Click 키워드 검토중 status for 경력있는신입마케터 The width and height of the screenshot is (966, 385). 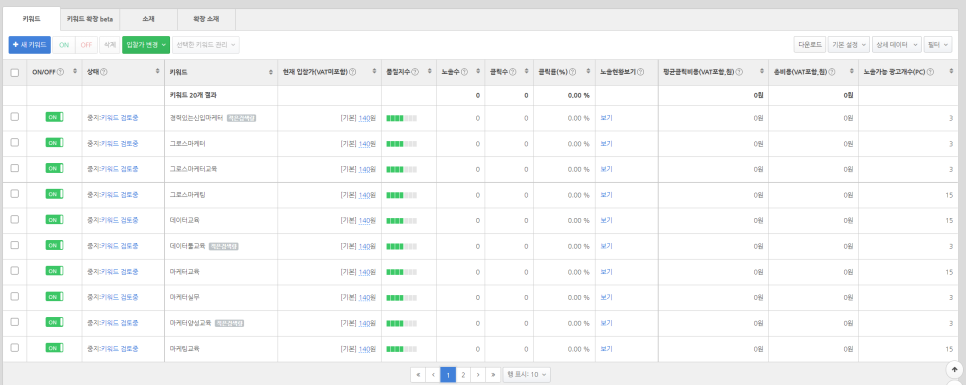click(x=120, y=117)
